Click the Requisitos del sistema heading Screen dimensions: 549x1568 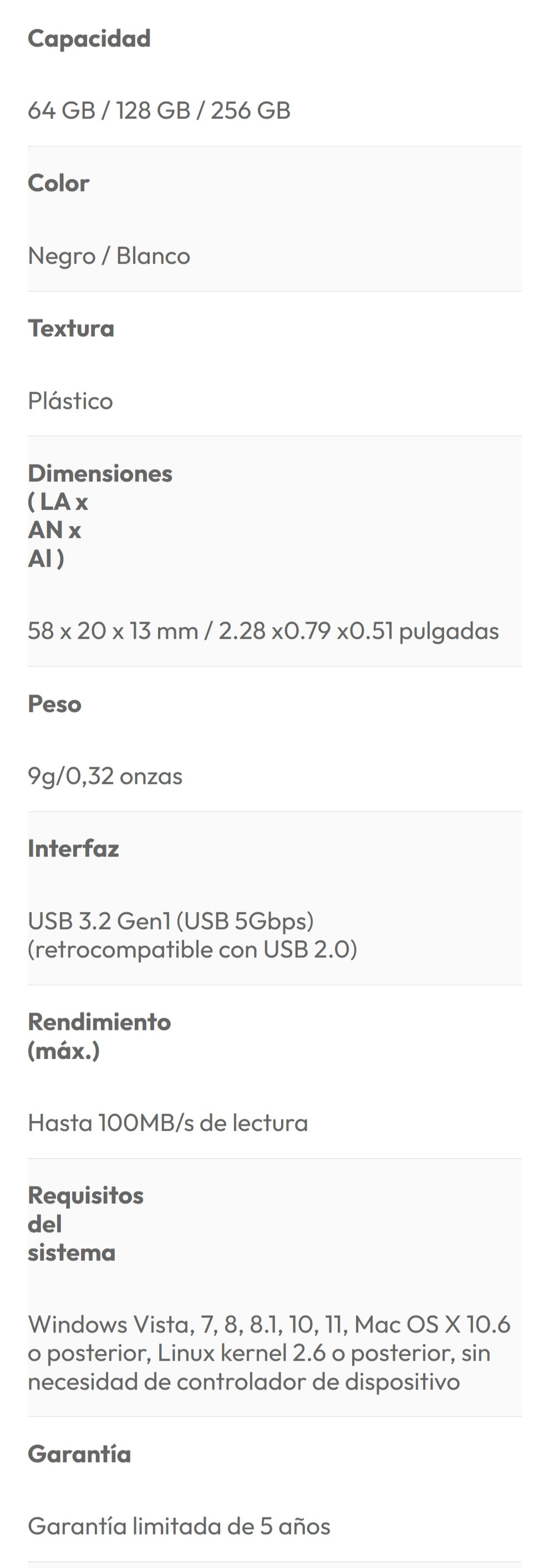(85, 1223)
